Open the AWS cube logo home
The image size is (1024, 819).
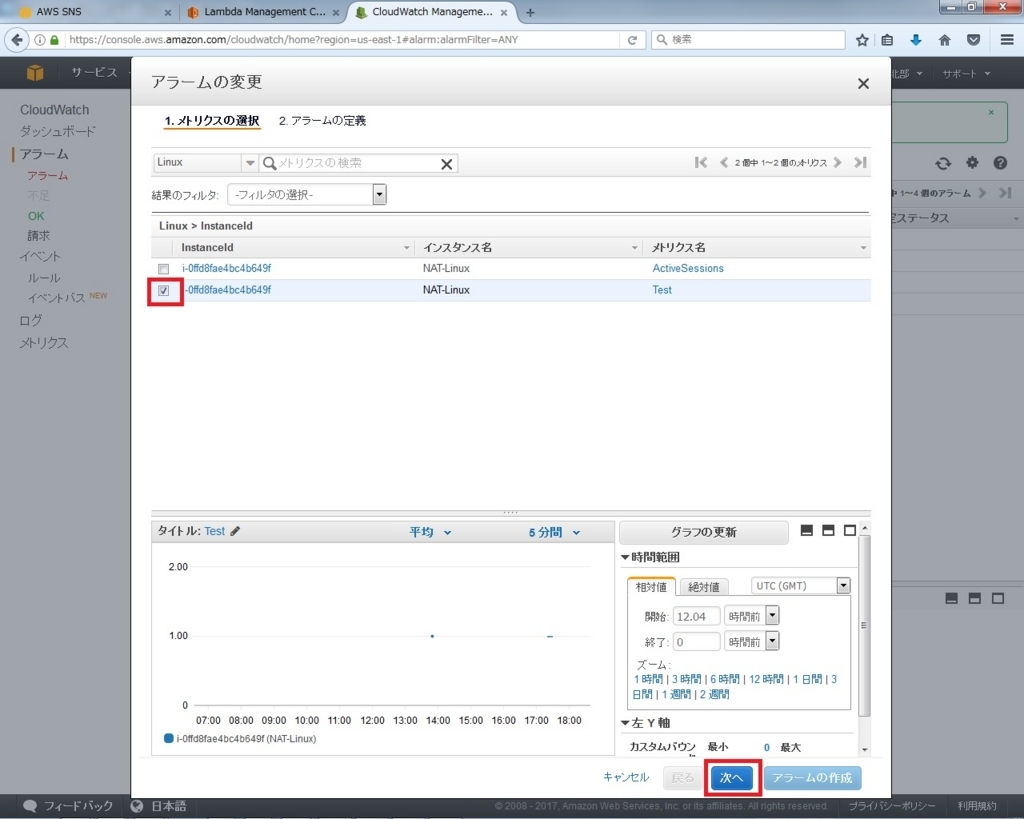[x=35, y=72]
